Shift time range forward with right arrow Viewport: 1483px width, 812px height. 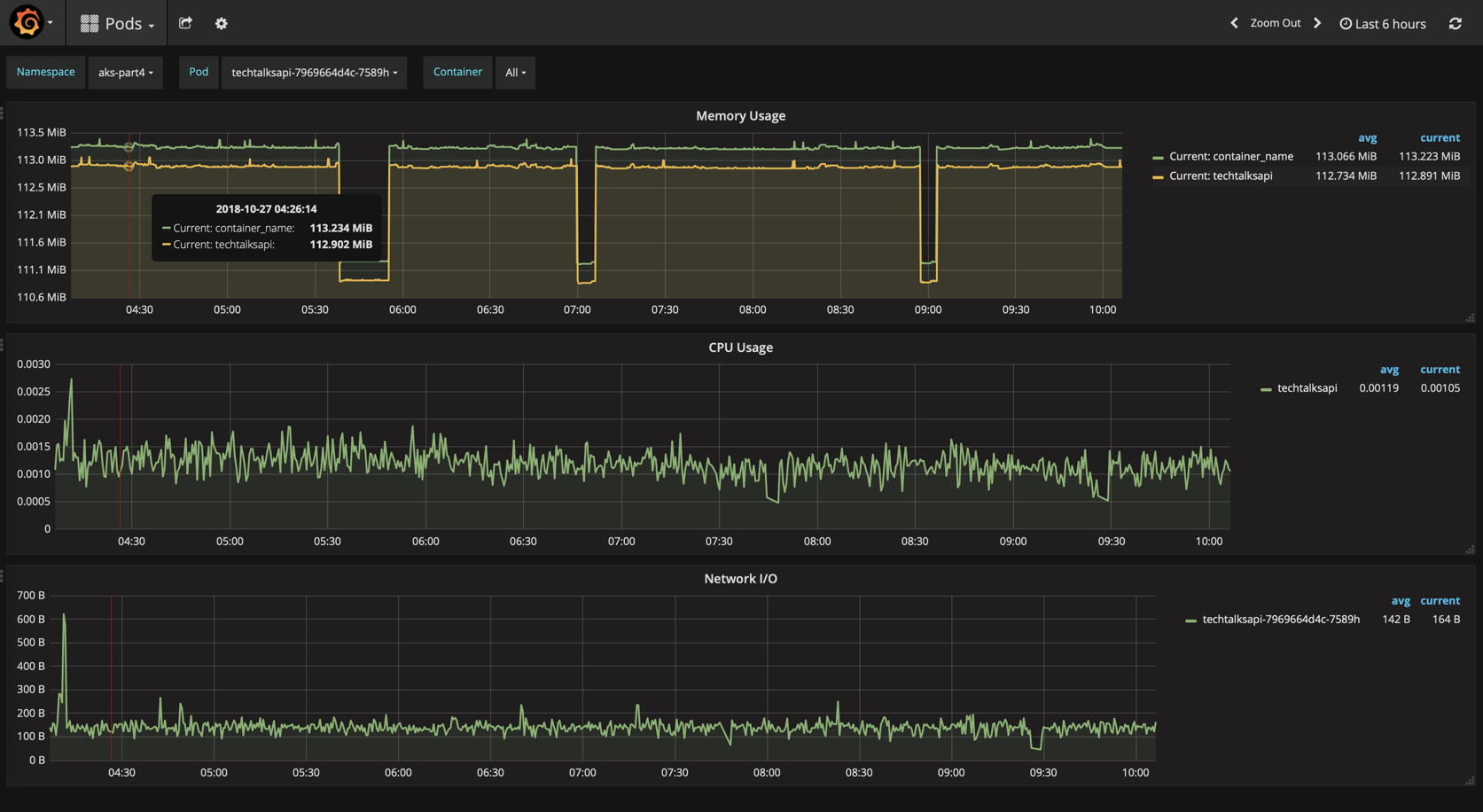coord(1317,23)
